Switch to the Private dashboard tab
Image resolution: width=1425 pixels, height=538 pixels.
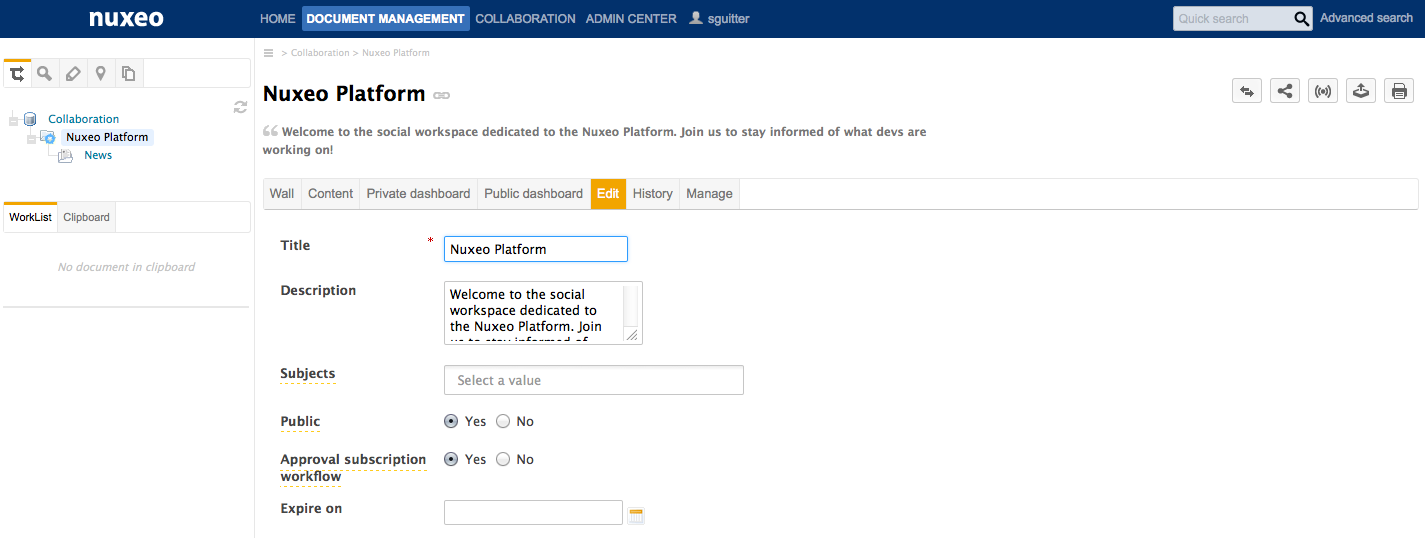pos(418,194)
